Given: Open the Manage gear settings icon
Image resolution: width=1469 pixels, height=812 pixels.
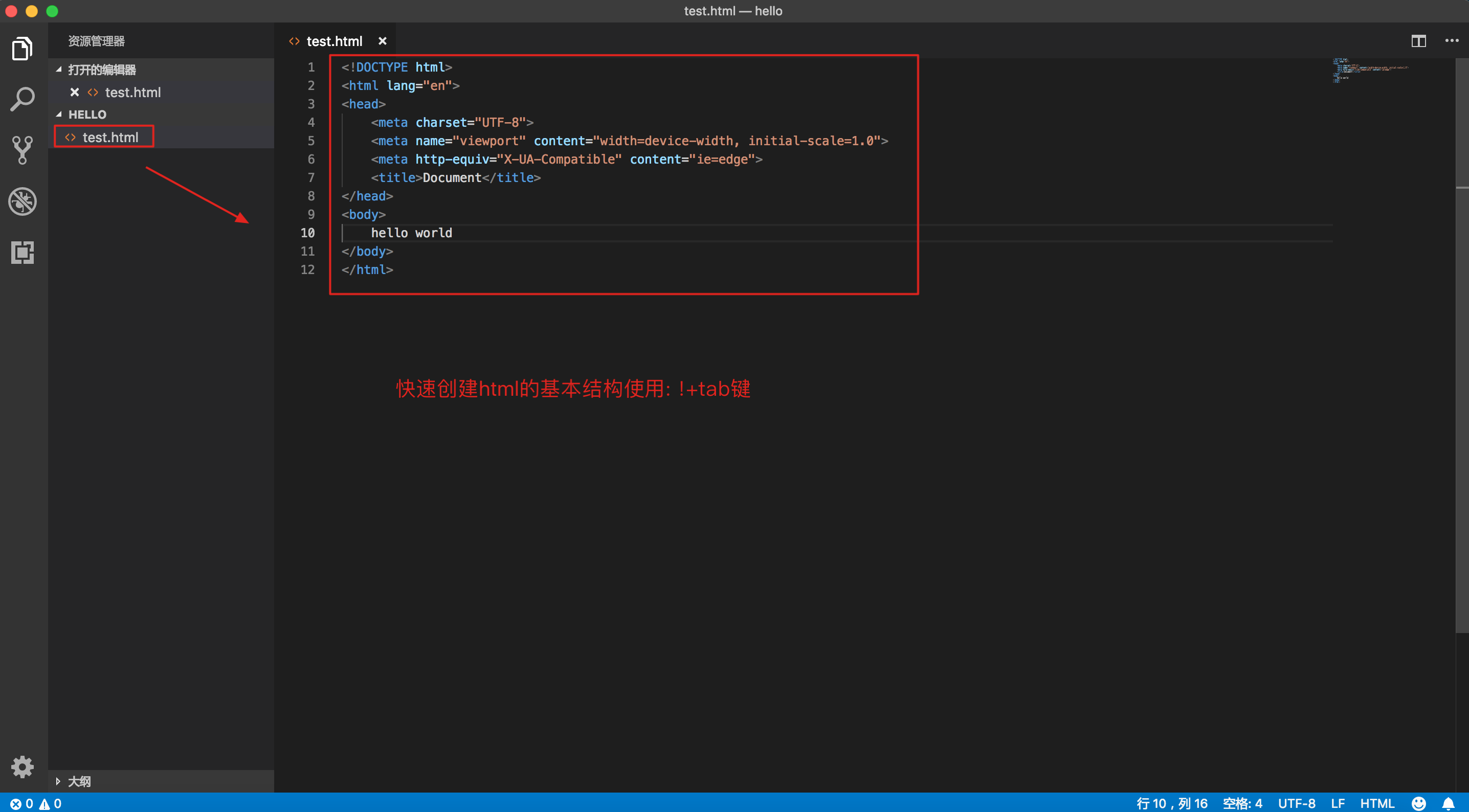Looking at the screenshot, I should point(22,766).
